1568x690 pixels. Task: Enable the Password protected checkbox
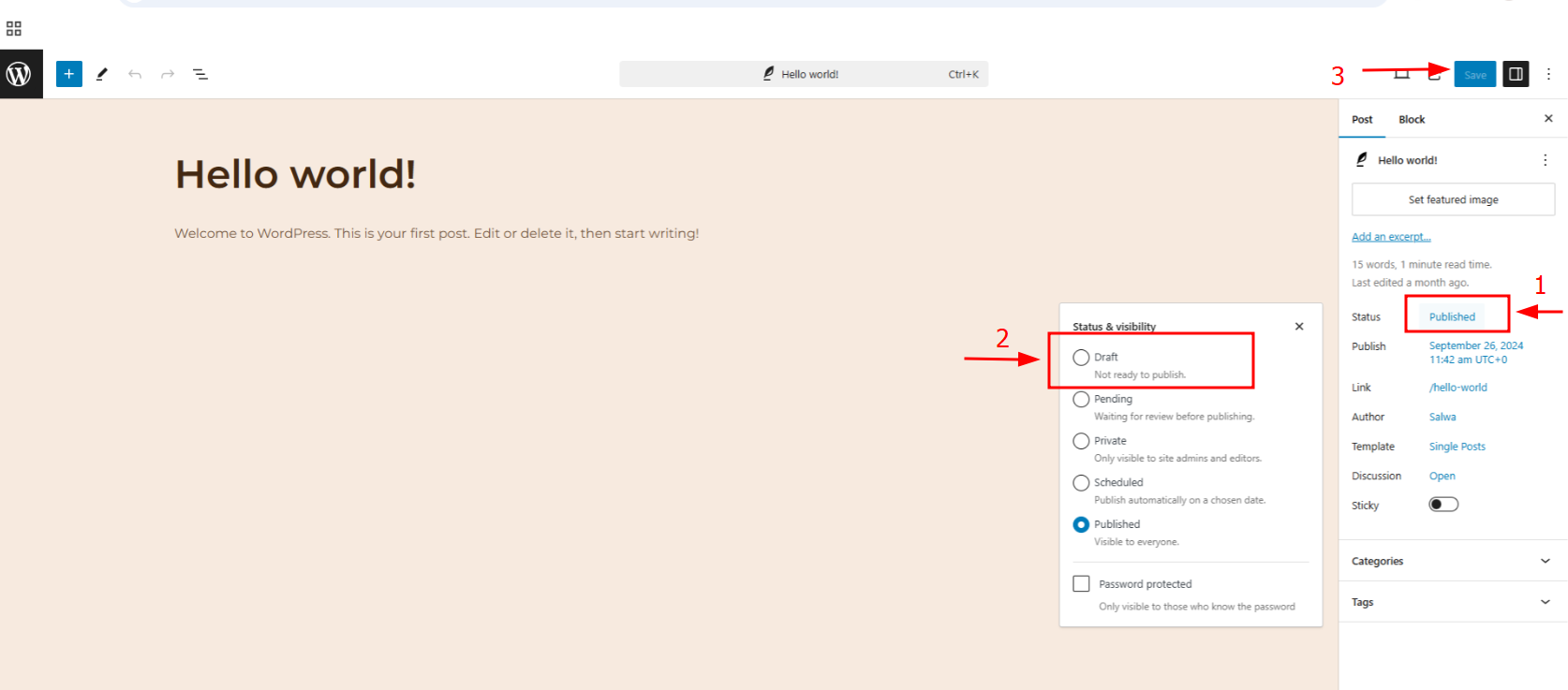coord(1081,583)
